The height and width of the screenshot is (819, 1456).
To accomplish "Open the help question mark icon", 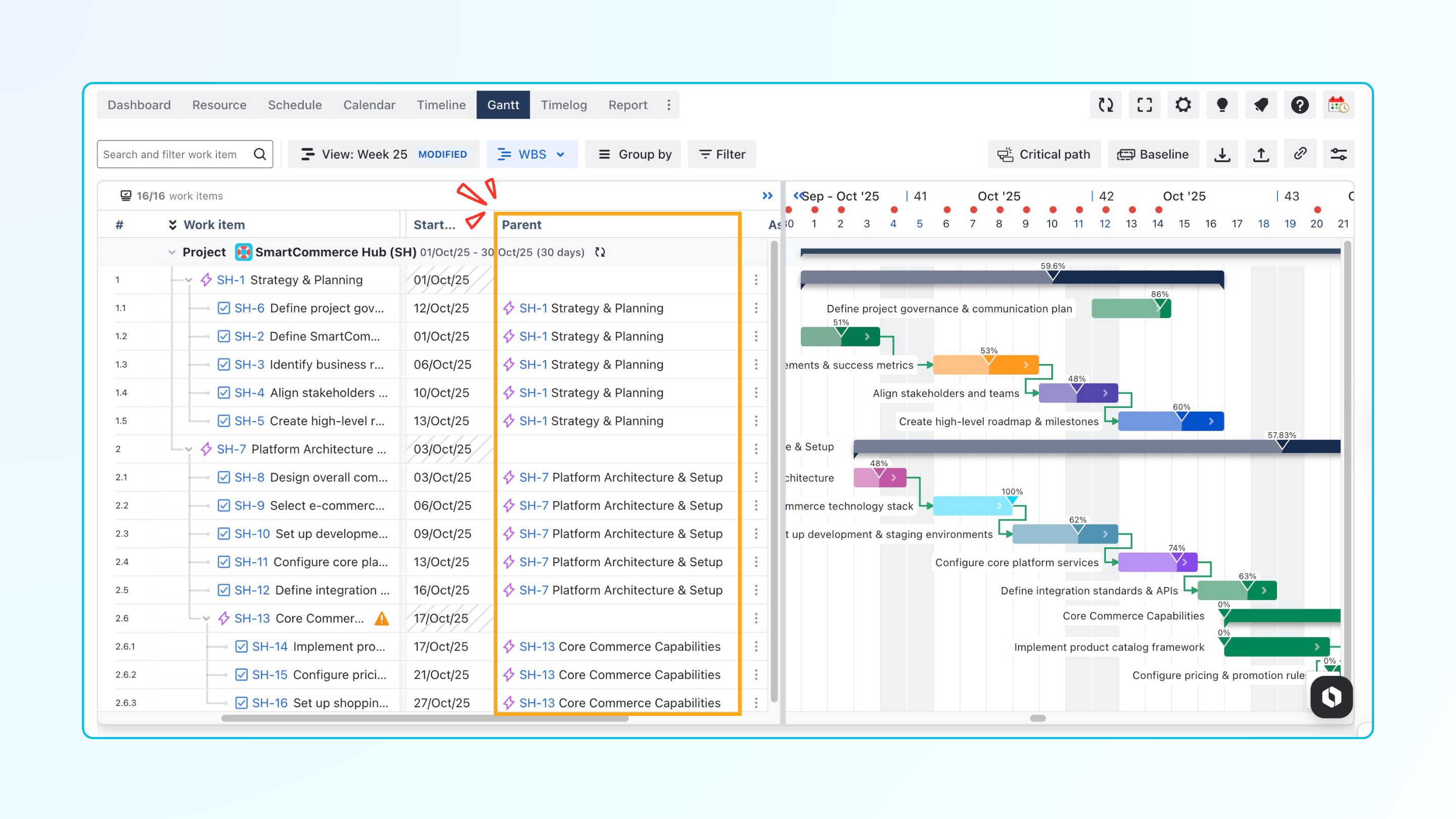I will click(1299, 105).
